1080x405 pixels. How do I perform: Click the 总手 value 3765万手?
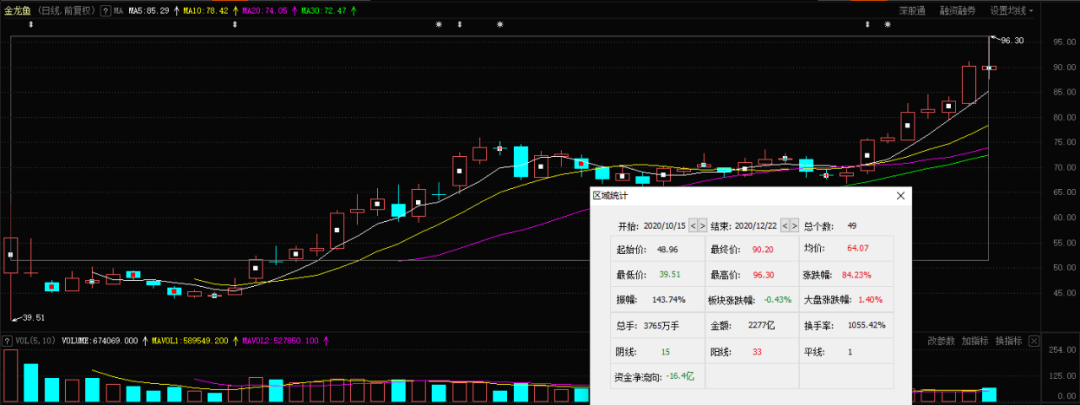661,325
